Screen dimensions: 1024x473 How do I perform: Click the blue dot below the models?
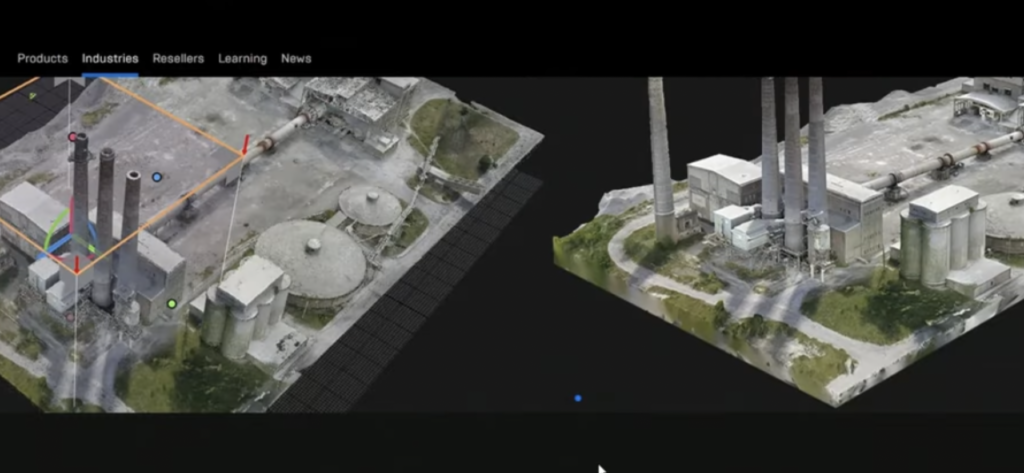pos(578,398)
